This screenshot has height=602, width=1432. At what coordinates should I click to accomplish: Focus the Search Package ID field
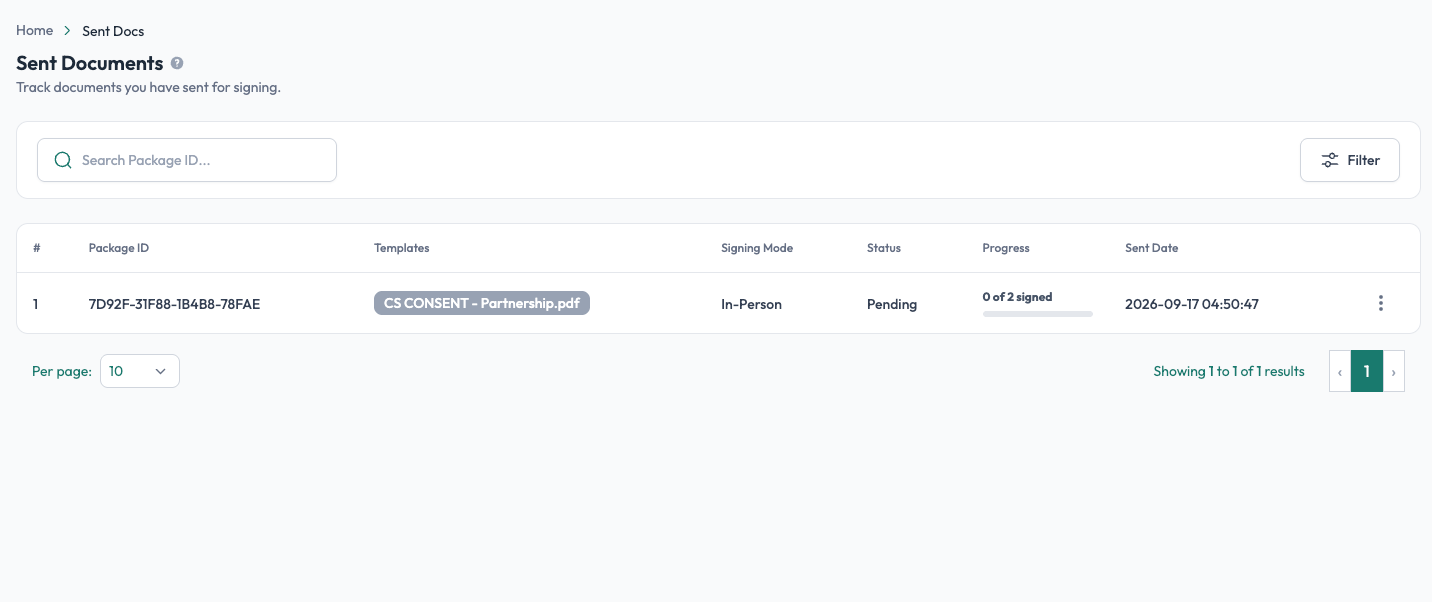[187, 160]
